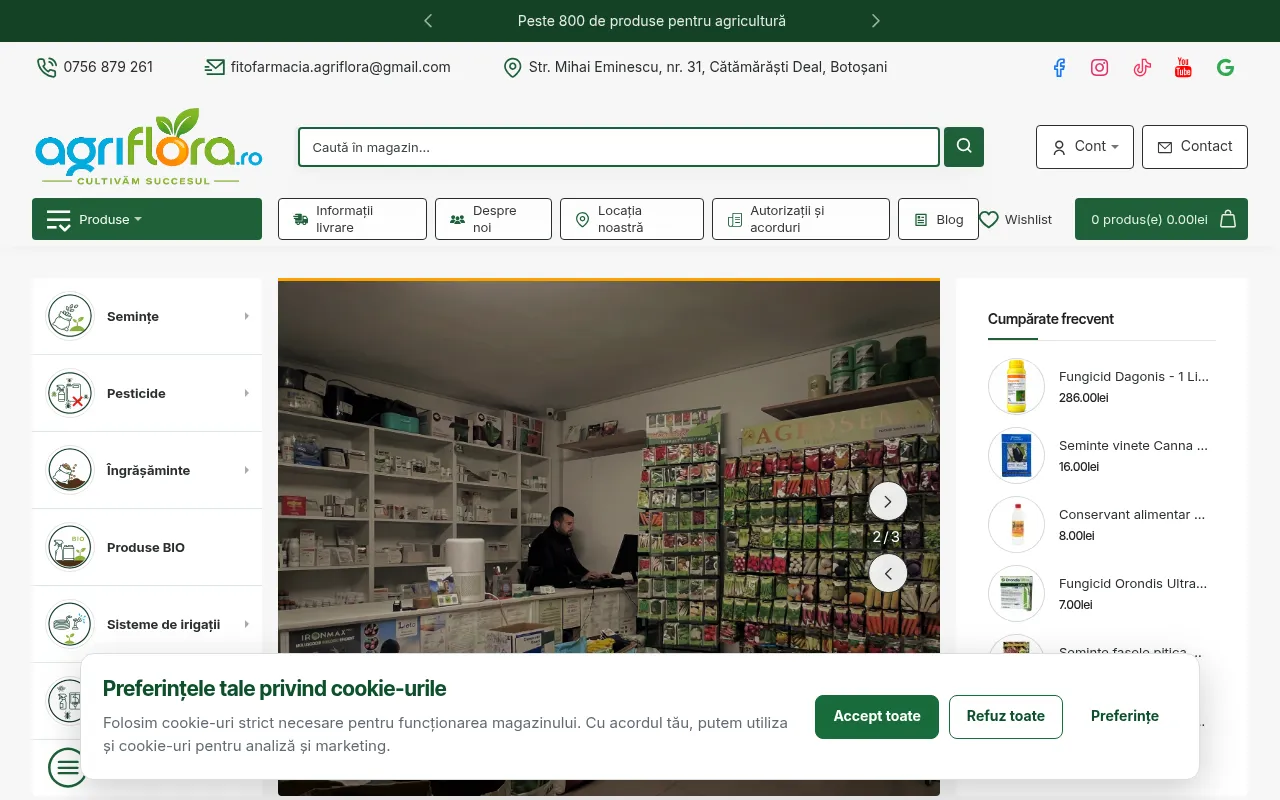The image size is (1280, 800).
Task: Click the shop email address link
Action: click(328, 67)
